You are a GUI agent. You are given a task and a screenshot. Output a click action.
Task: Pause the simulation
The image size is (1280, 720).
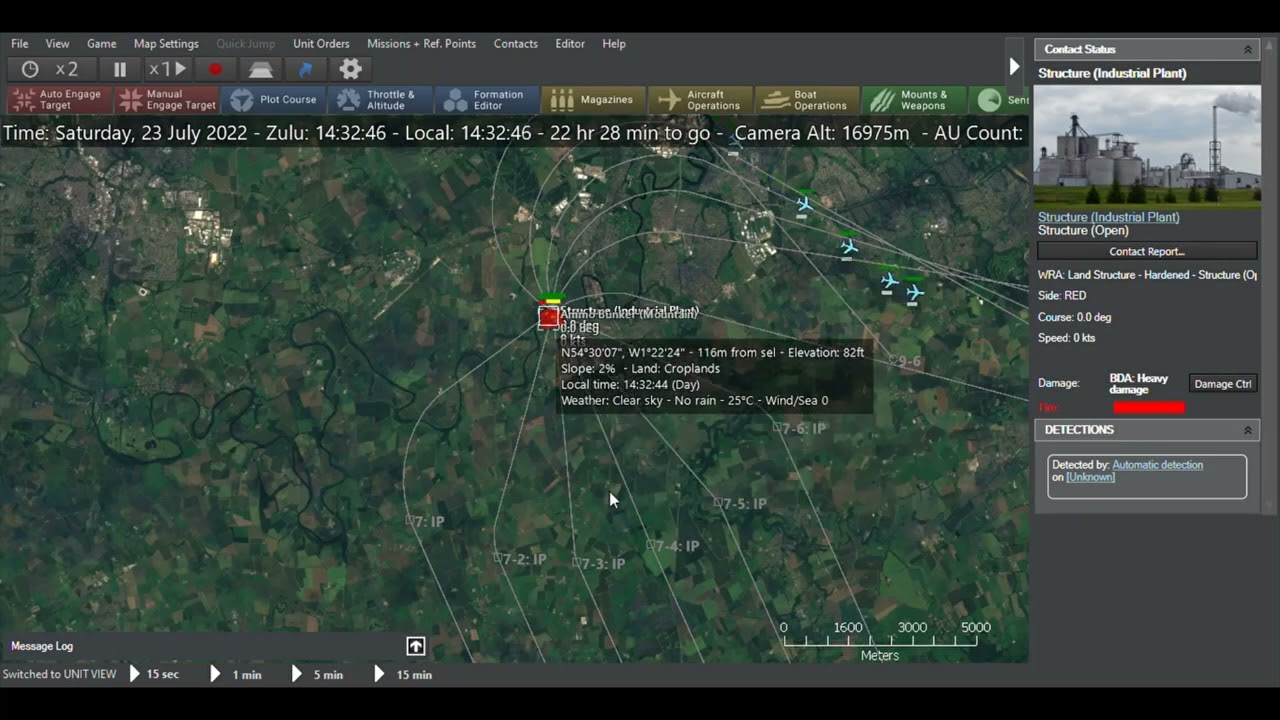pyautogui.click(x=120, y=69)
